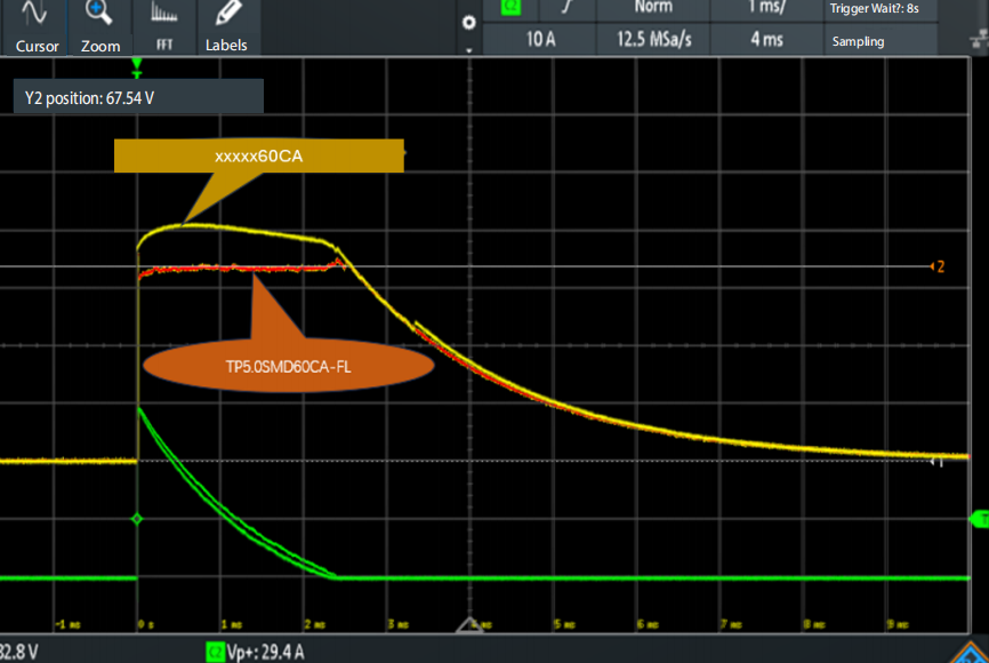Activate the Zoom tool
This screenshot has height=663, width=989.
(x=100, y=27)
